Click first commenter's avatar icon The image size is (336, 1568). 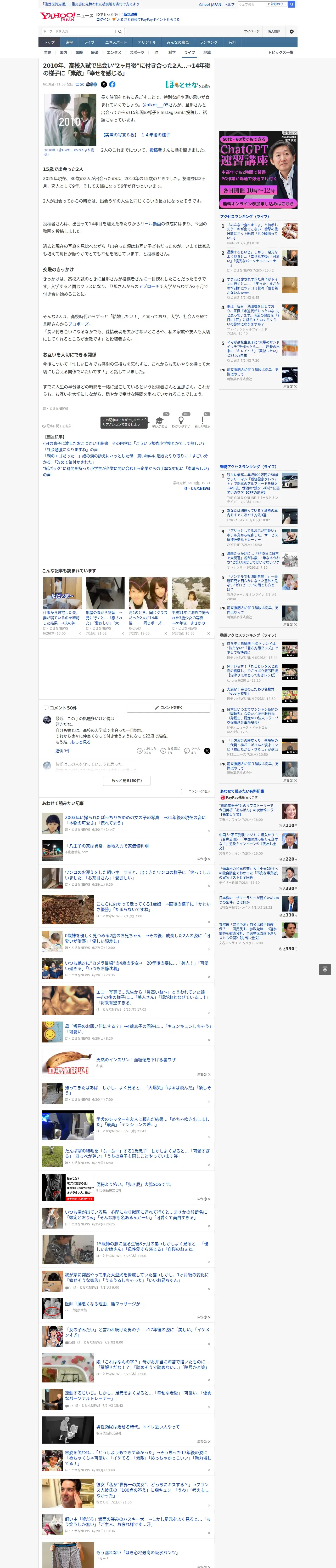click(x=47, y=720)
